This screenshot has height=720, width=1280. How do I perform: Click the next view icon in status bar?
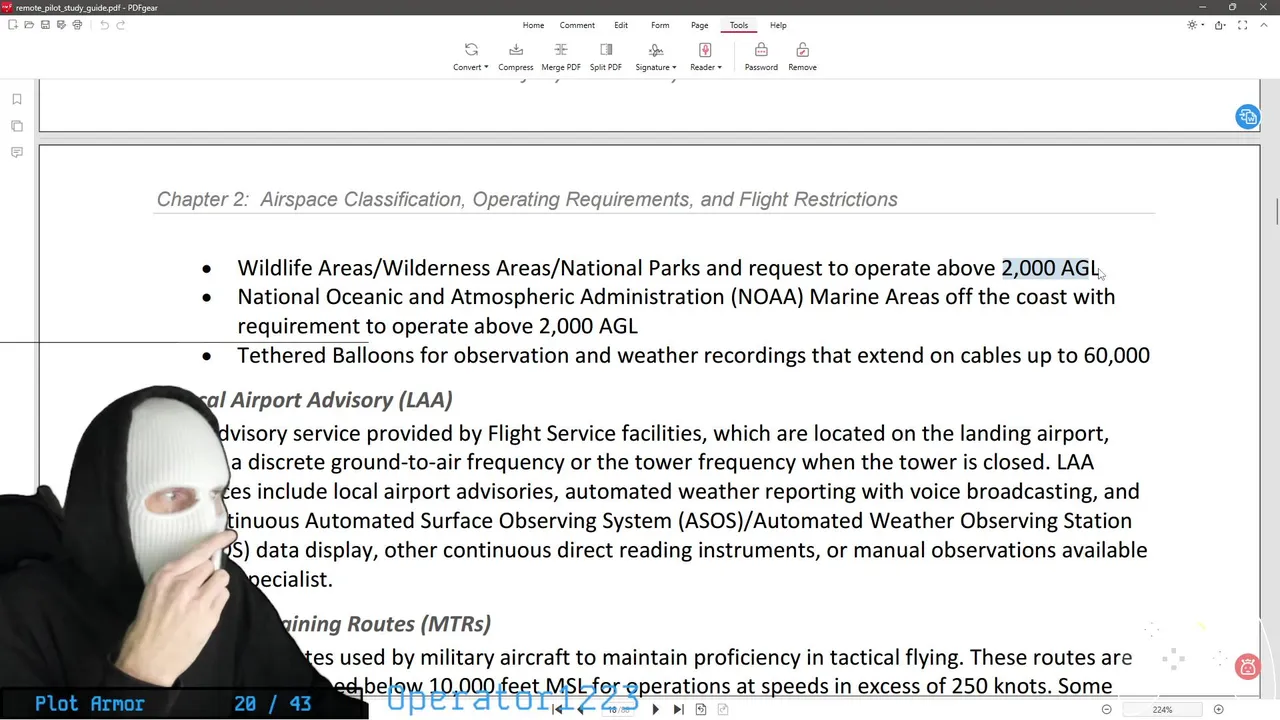(722, 709)
